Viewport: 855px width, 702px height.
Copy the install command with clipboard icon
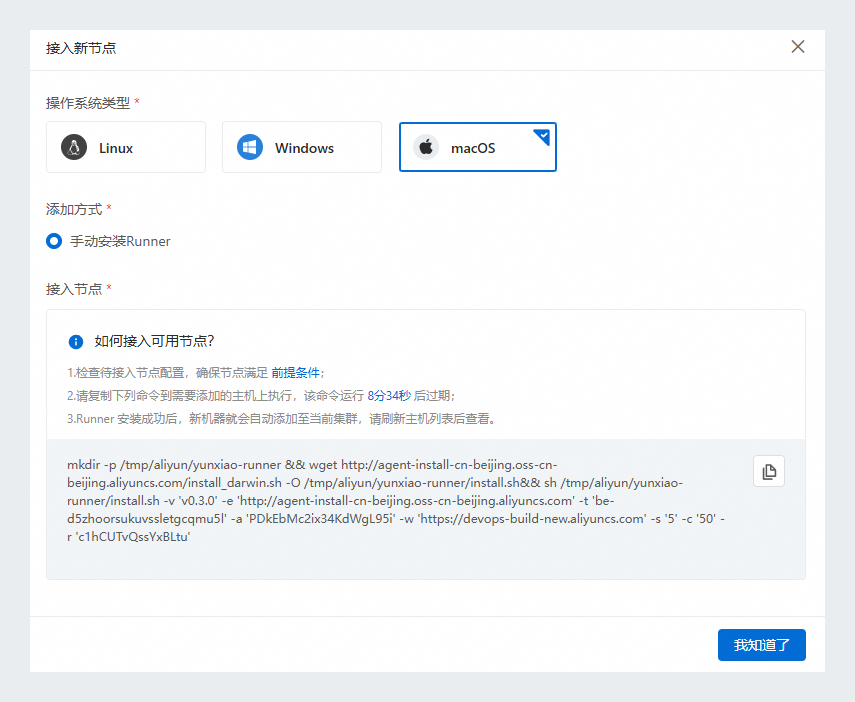coord(769,471)
